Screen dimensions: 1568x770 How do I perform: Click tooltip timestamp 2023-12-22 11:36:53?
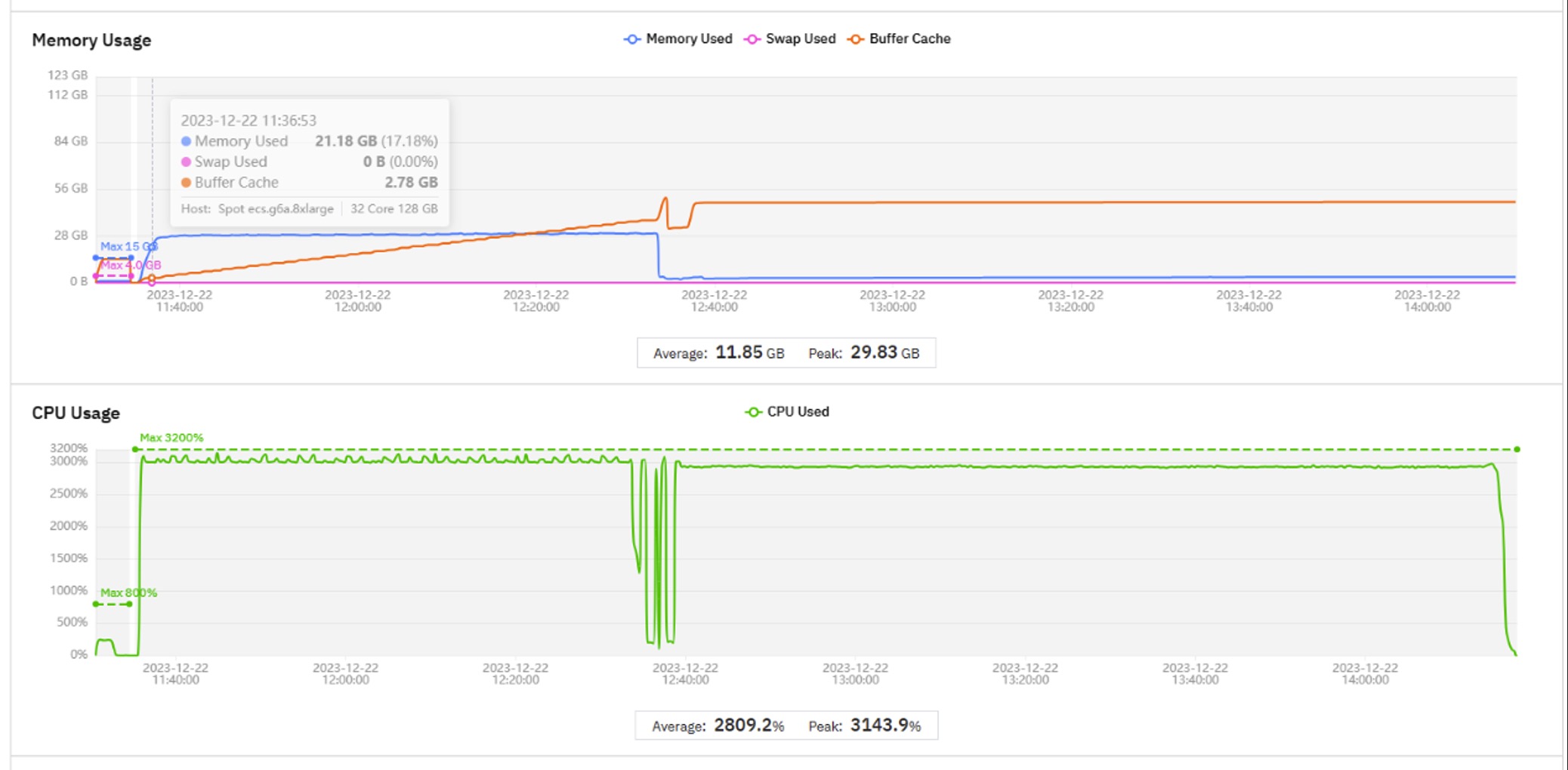[248, 120]
